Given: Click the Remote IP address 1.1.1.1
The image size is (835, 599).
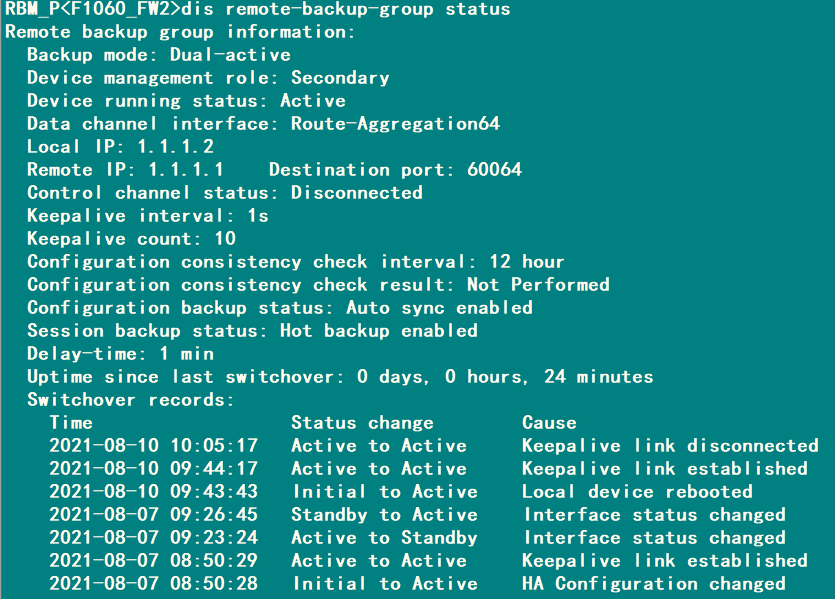Looking at the screenshot, I should pos(186,170).
